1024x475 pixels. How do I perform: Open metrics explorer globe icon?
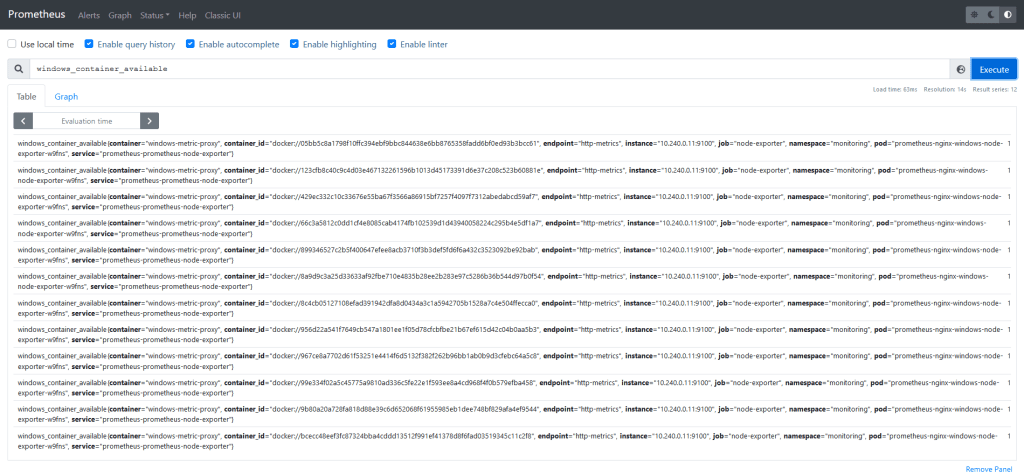click(960, 69)
